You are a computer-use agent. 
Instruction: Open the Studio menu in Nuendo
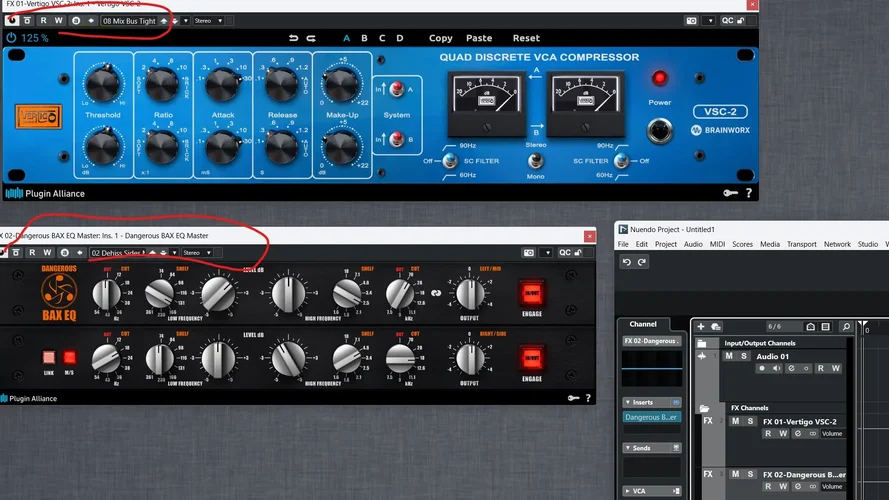[867, 244]
